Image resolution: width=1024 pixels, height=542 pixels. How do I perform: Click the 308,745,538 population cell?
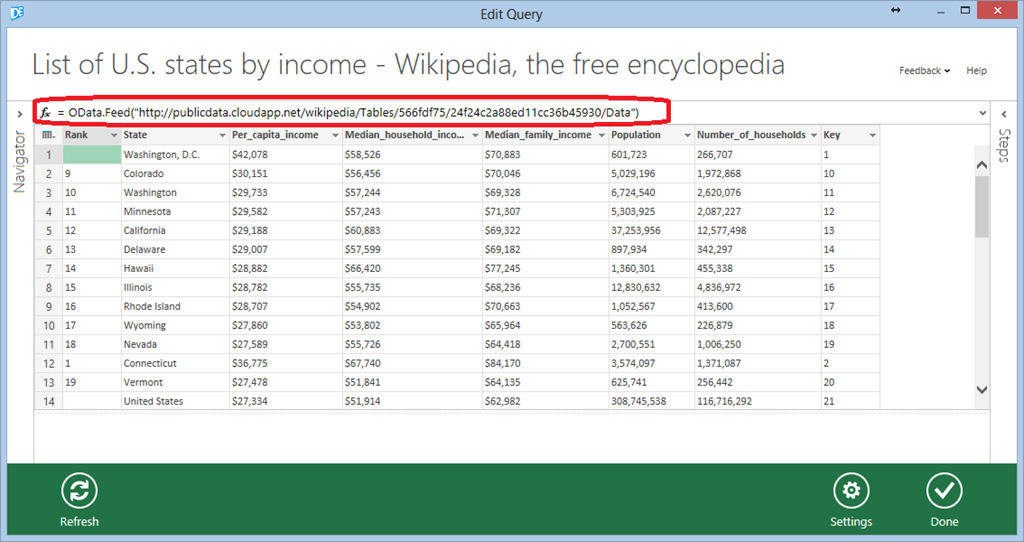(x=652, y=401)
